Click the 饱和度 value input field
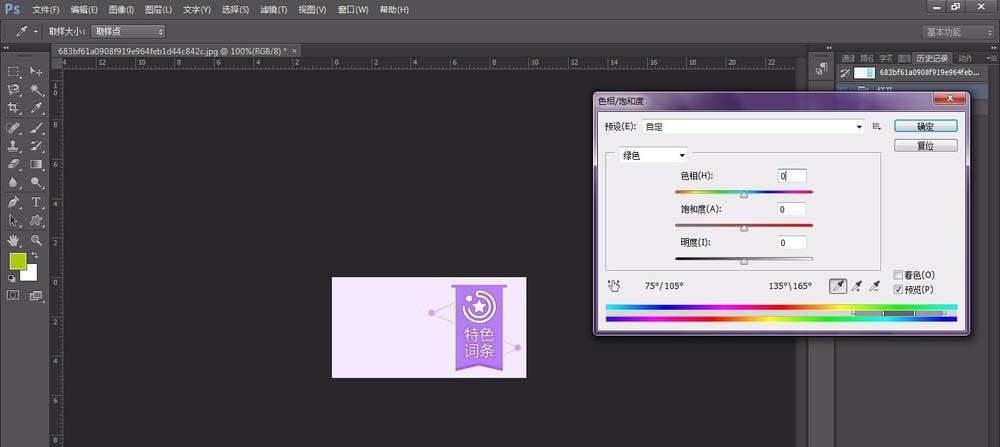This screenshot has height=447, width=1000. click(791, 209)
